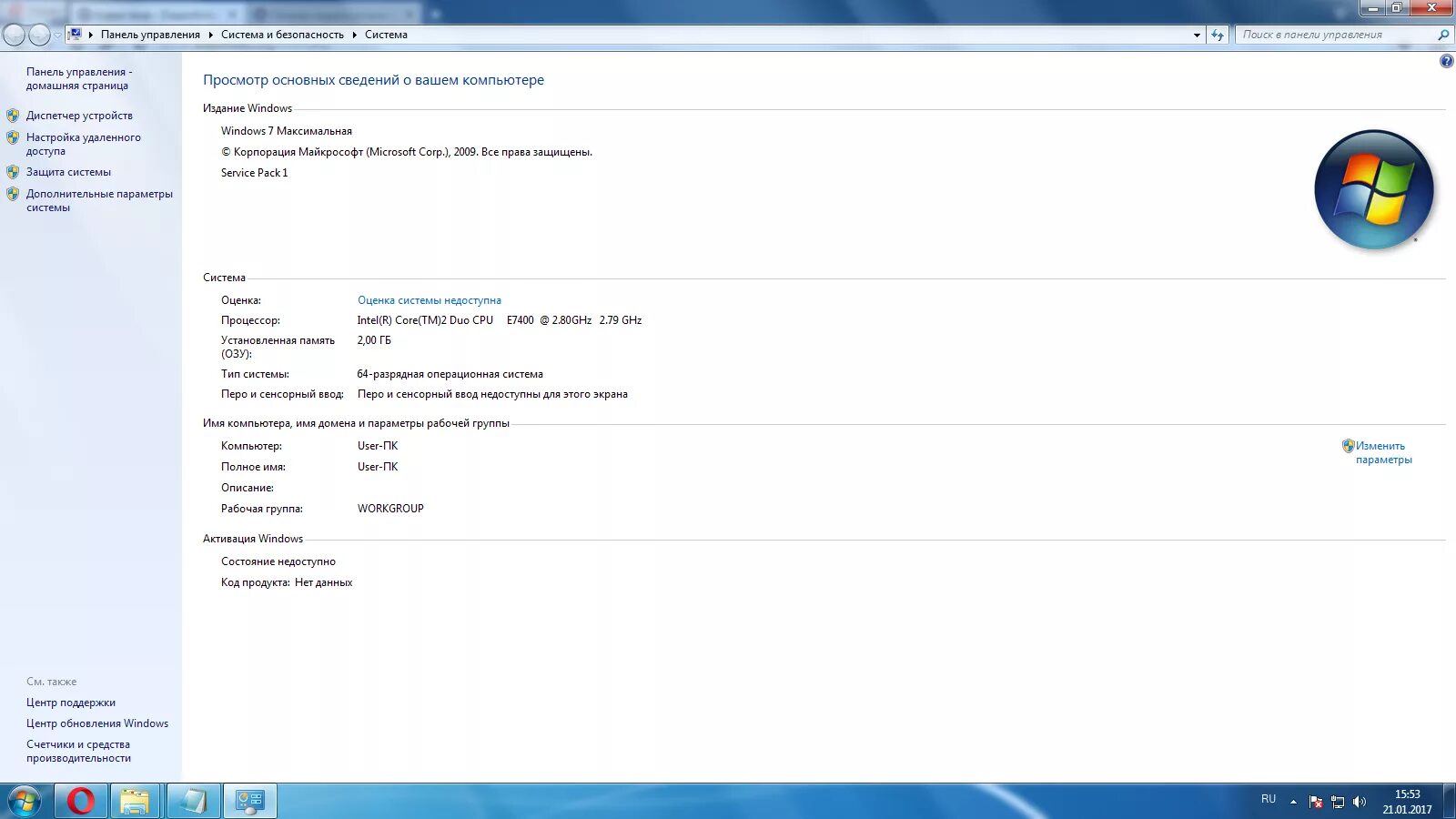Select Код продукта: Нет данных text
1456x819 pixels.
pos(286,582)
